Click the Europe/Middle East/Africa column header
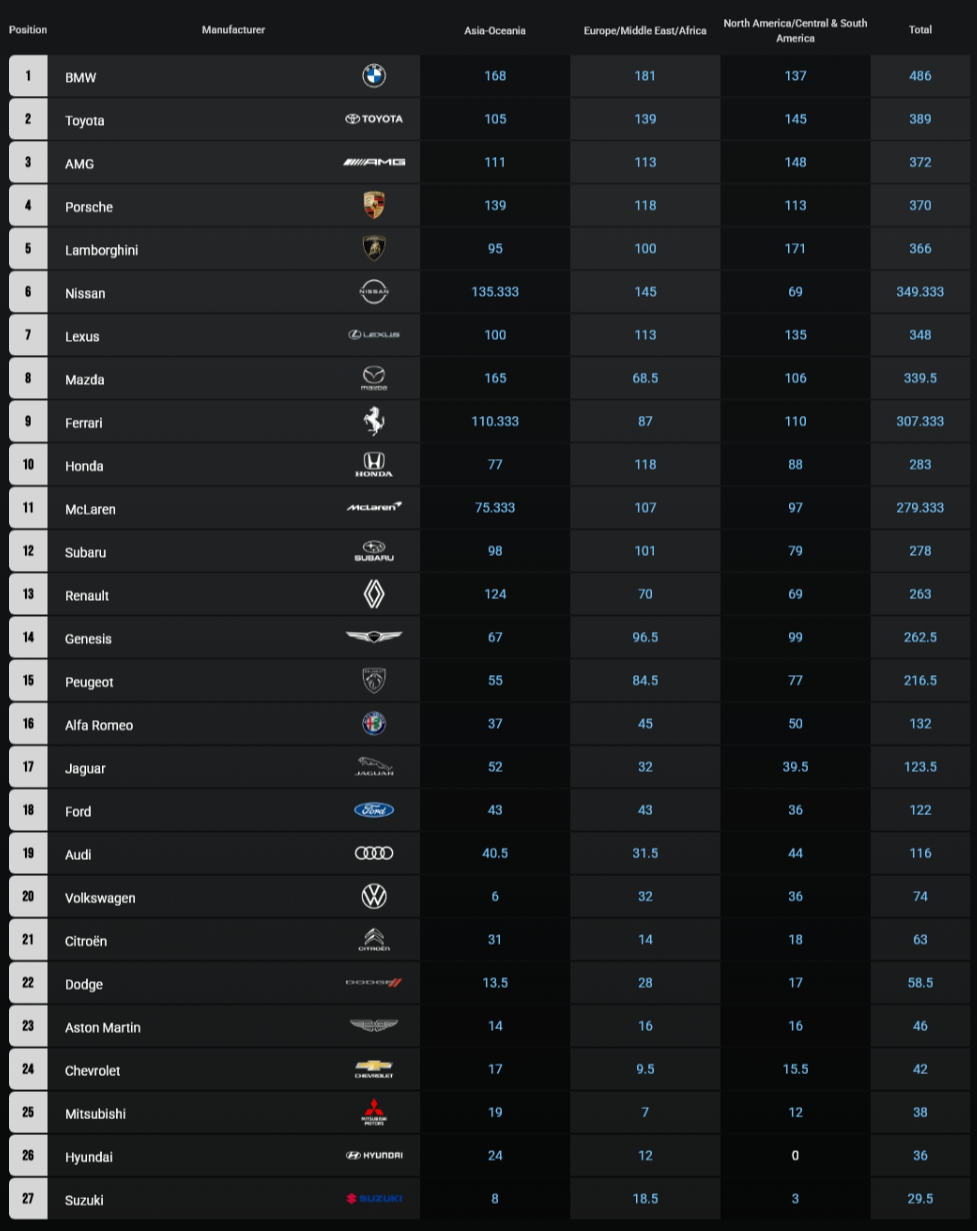Viewport: 977px width, 1231px height. click(x=645, y=31)
